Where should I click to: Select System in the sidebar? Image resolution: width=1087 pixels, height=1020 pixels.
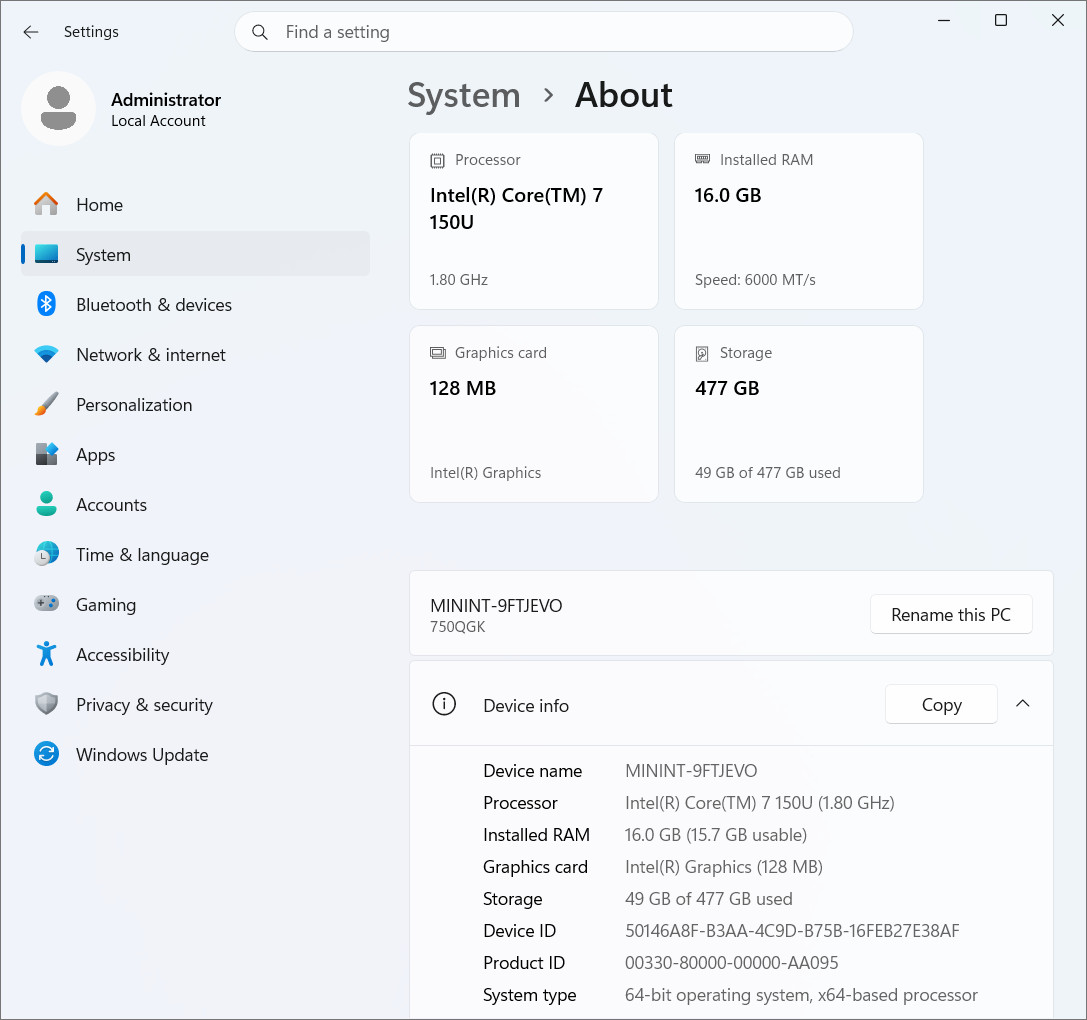click(195, 254)
